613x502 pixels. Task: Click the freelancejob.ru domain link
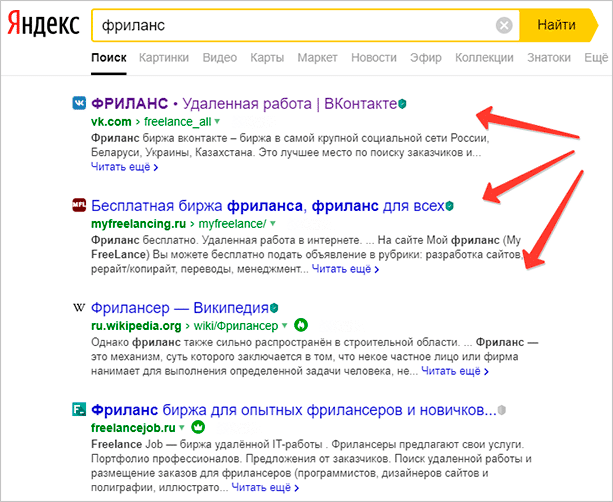[x=133, y=428]
